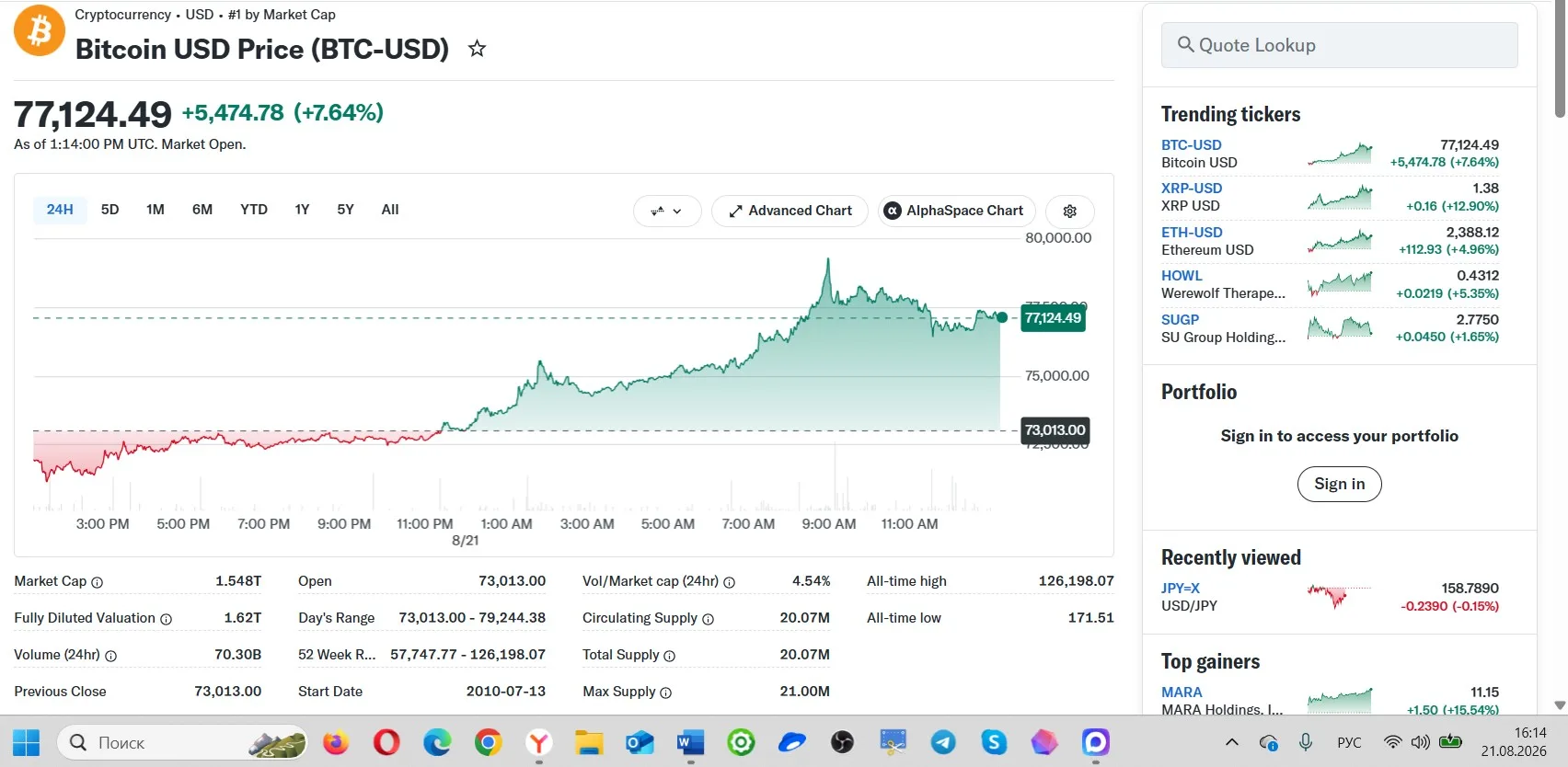The image size is (1568, 767).
Task: Click the ETH-USD sparkline chart thumbnail
Action: [x=1340, y=241]
